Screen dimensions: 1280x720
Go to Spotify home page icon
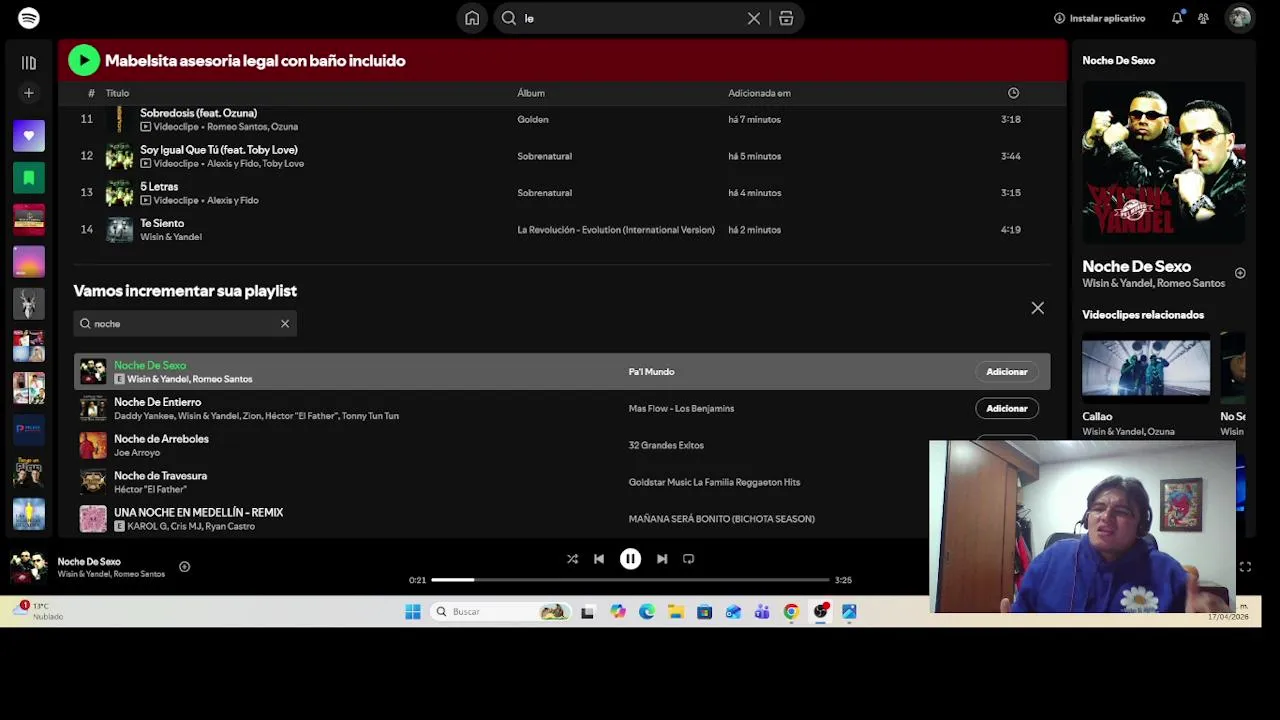(472, 18)
